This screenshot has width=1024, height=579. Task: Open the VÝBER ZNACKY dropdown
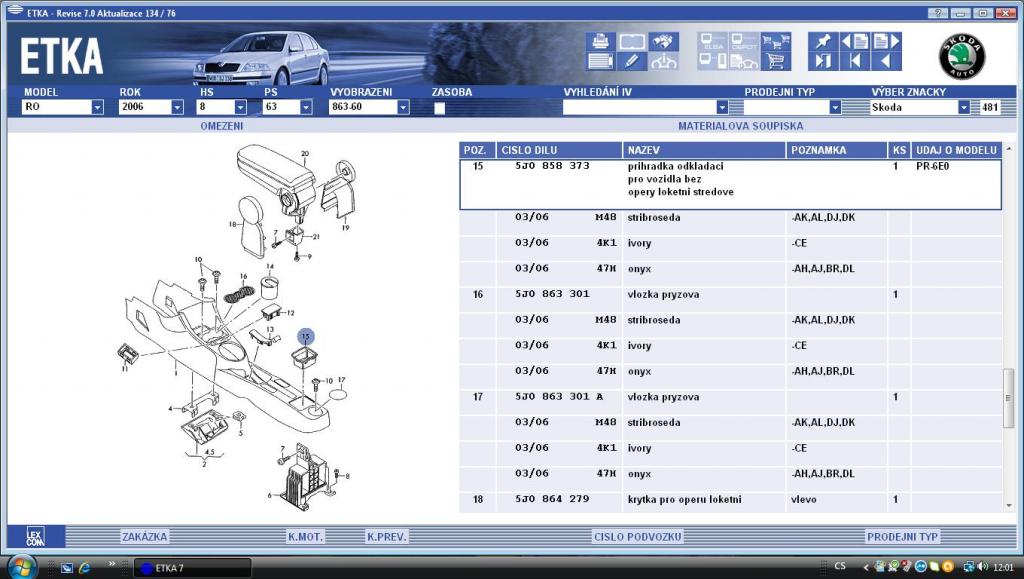click(x=963, y=107)
